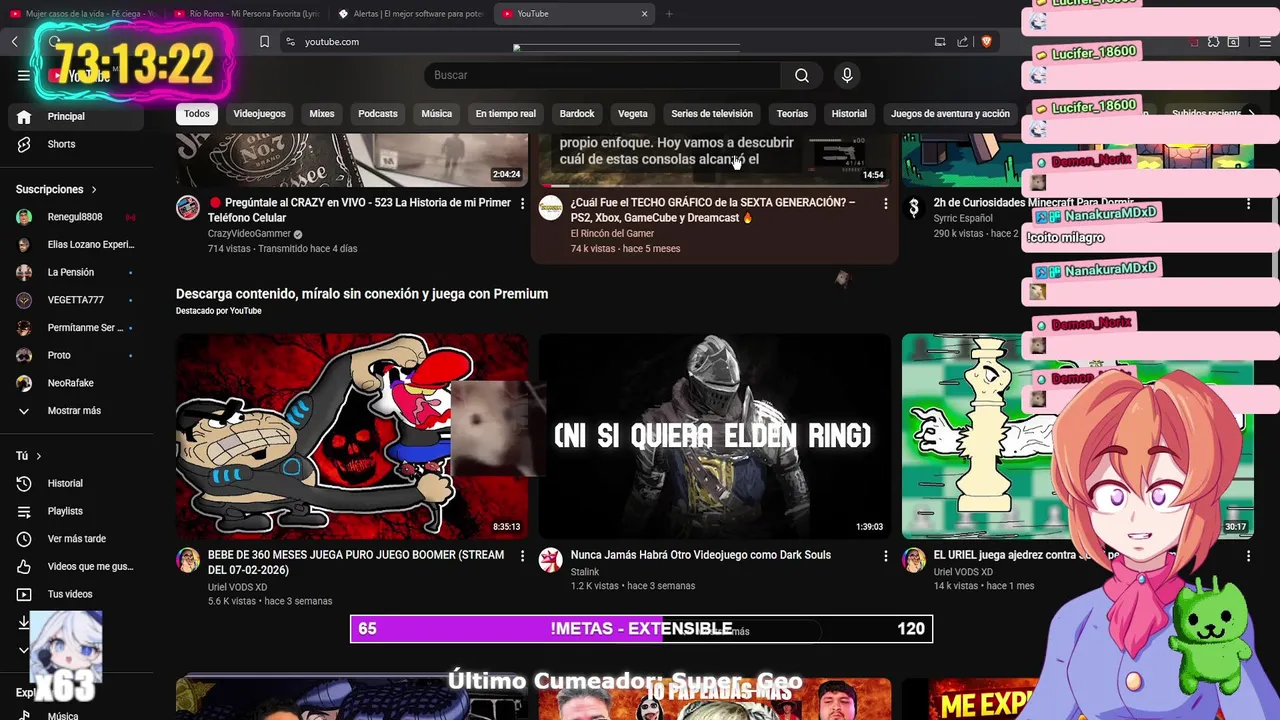Image resolution: width=1280 pixels, height=720 pixels.
Task: Open Historial from the sidebar clock icon
Action: tap(24, 483)
